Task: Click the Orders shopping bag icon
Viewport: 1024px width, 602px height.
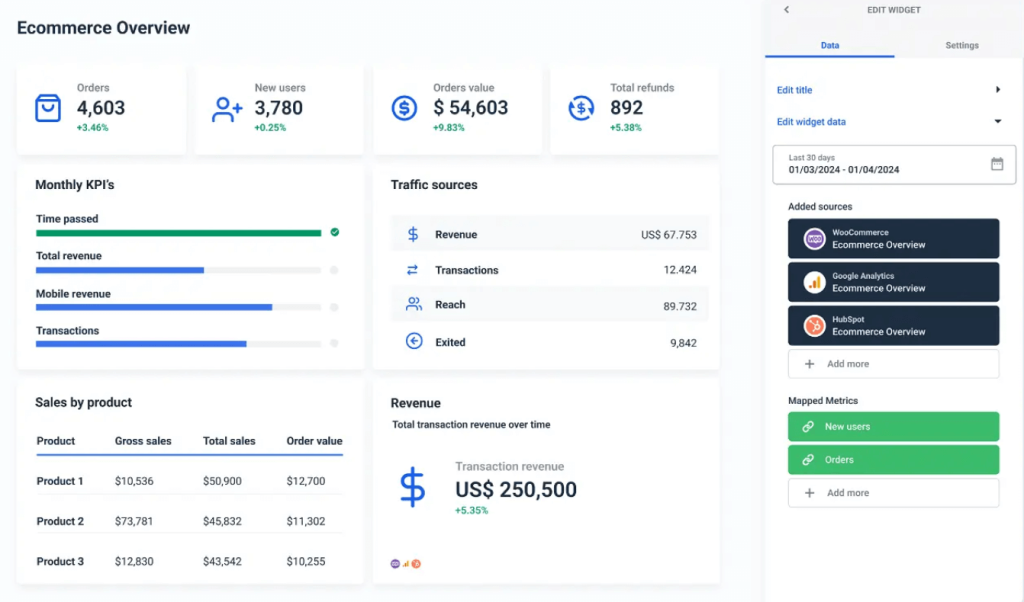Action: click(48, 108)
